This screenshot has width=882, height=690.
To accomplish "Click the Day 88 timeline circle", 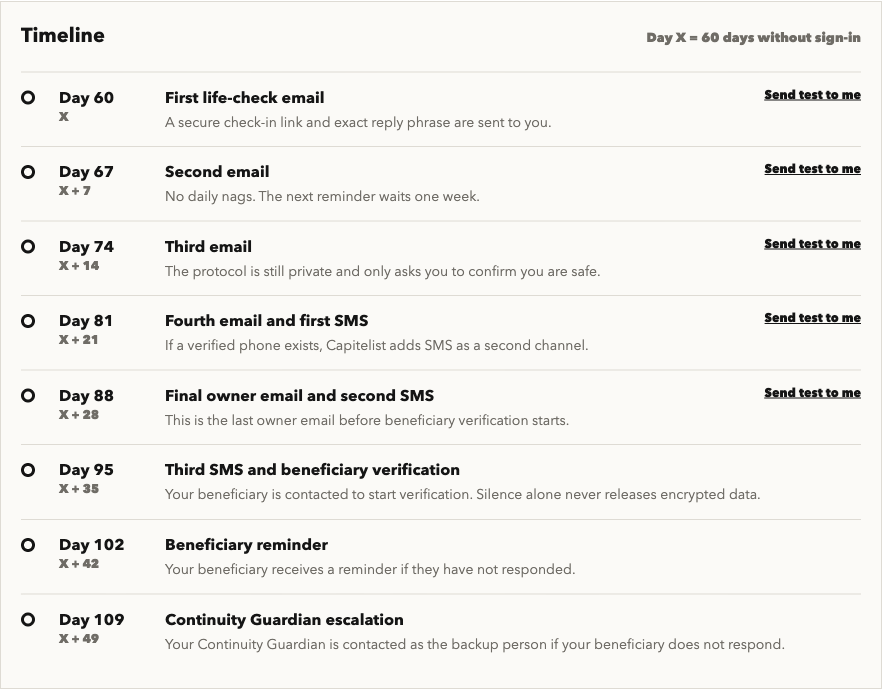I will [x=28, y=396].
